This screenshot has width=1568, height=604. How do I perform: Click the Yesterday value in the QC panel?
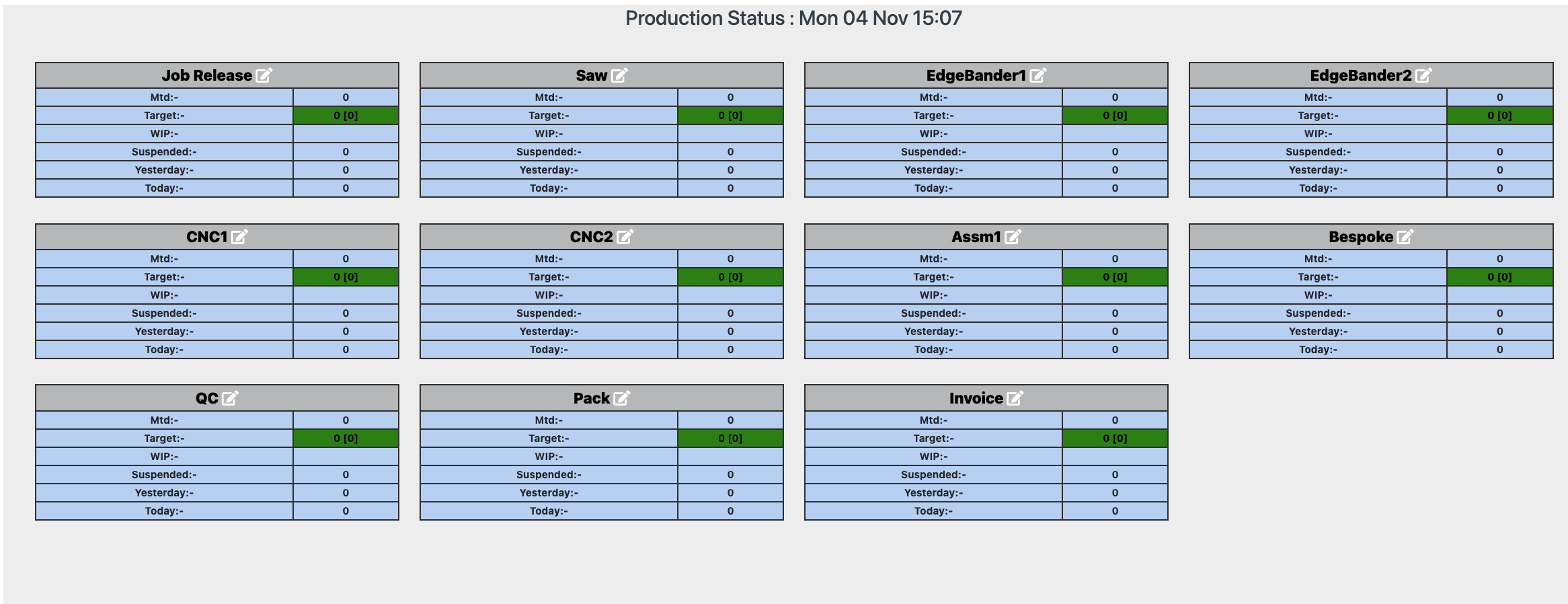pos(346,493)
